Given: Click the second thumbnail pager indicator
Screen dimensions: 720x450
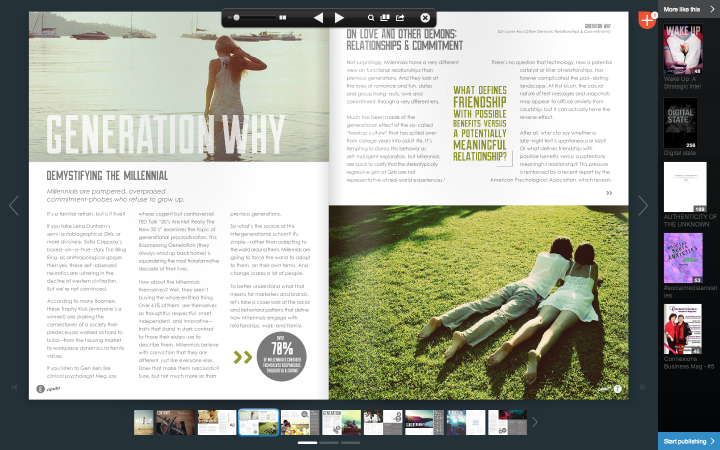Looking at the screenshot, I should pos(329,443).
